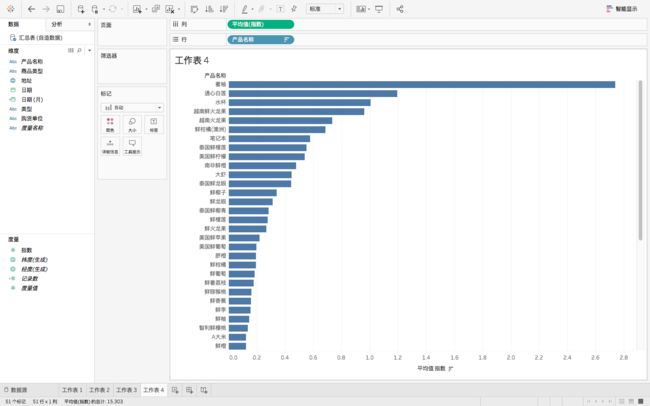This screenshot has height=406, width=650.
Task: Duplicate the sheet with the duplicate icon
Action: point(156,9)
